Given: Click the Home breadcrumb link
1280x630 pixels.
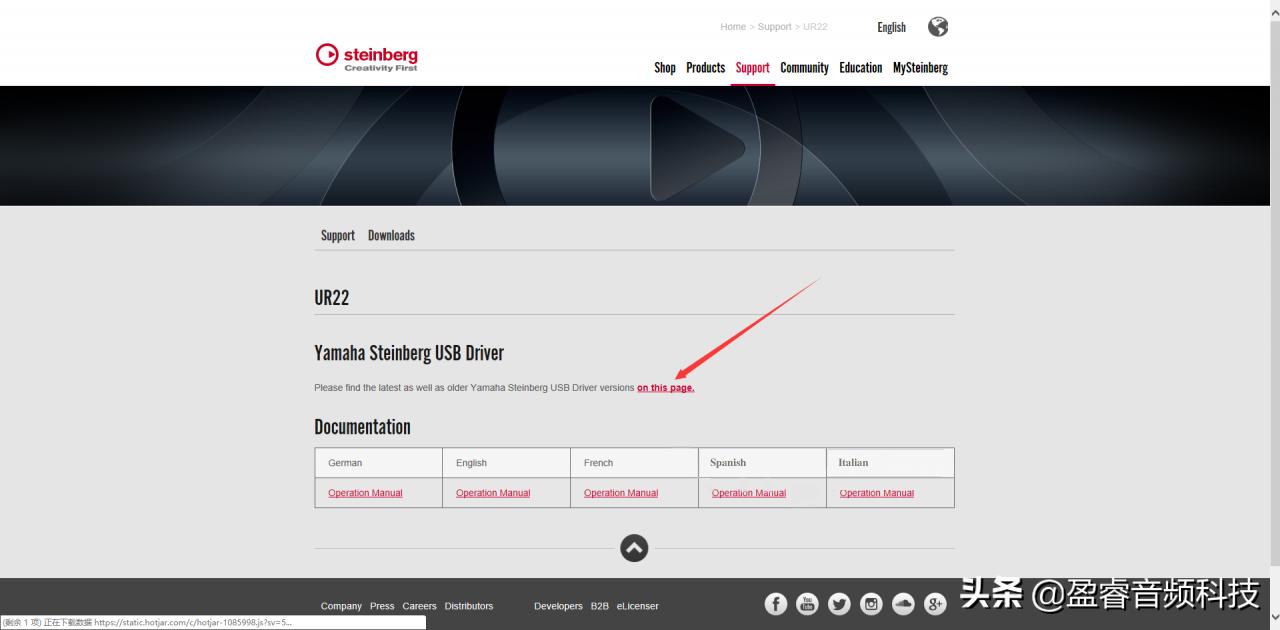Looking at the screenshot, I should point(733,27).
